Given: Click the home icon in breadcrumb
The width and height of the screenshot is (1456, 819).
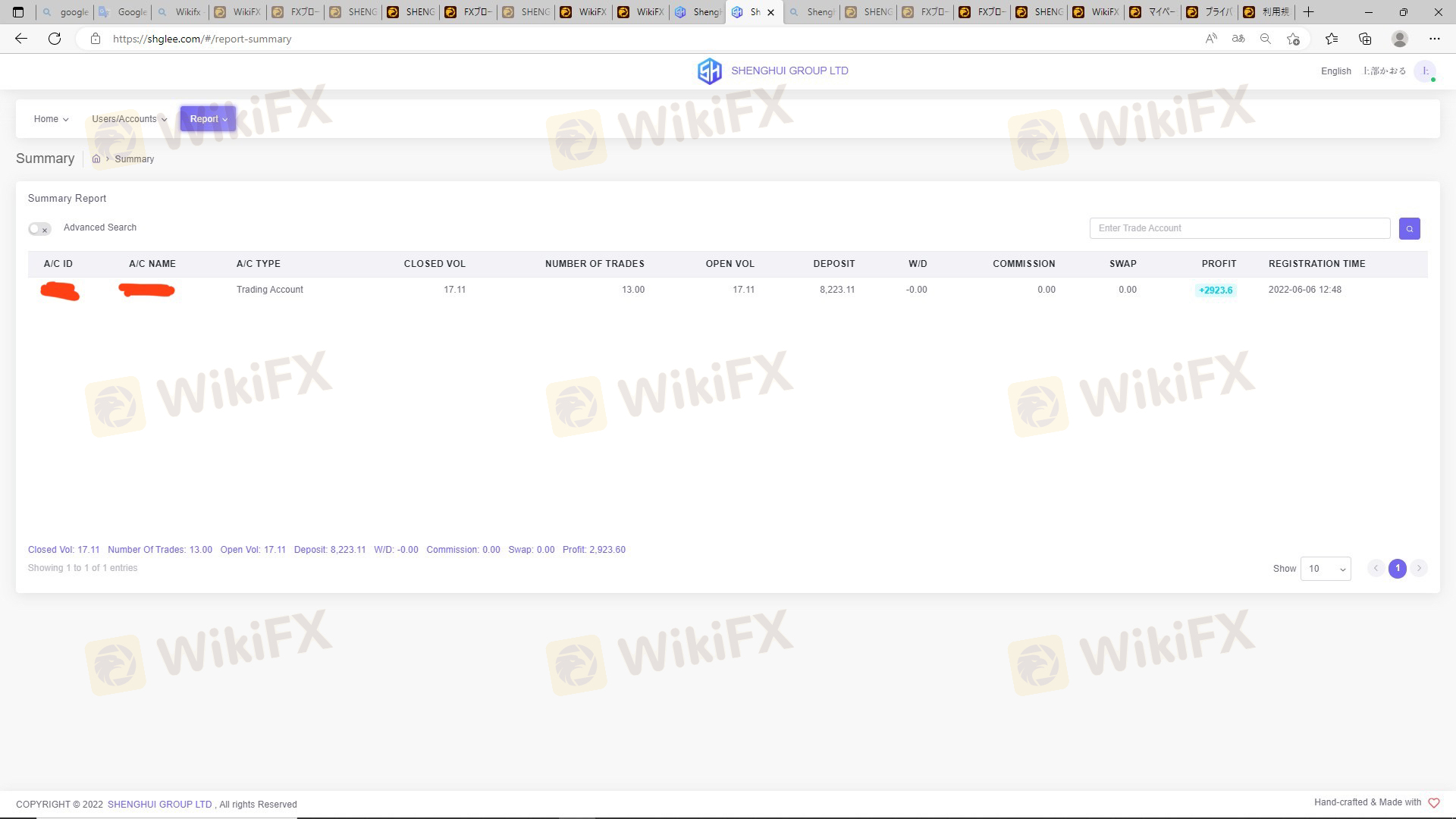Looking at the screenshot, I should [x=96, y=159].
